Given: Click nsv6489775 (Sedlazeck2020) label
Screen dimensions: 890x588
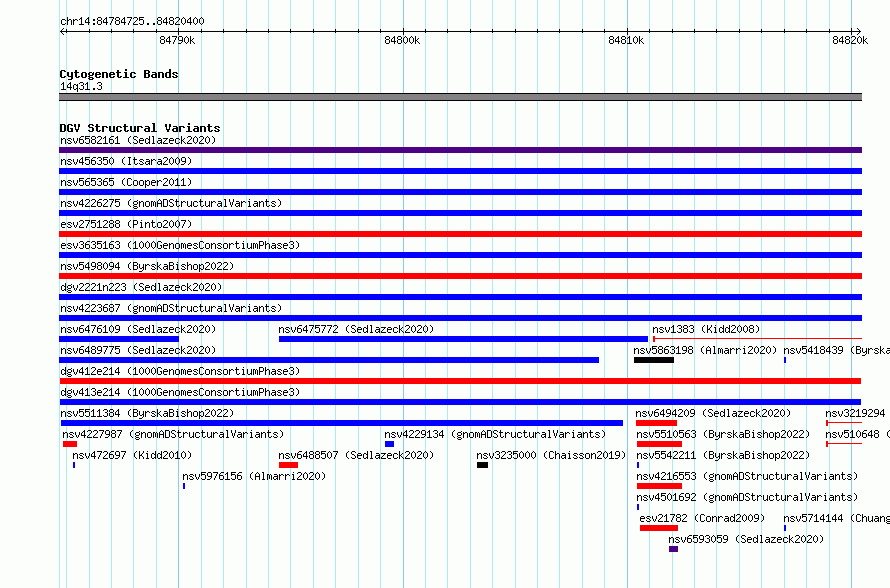Looking at the screenshot, I should [138, 350].
